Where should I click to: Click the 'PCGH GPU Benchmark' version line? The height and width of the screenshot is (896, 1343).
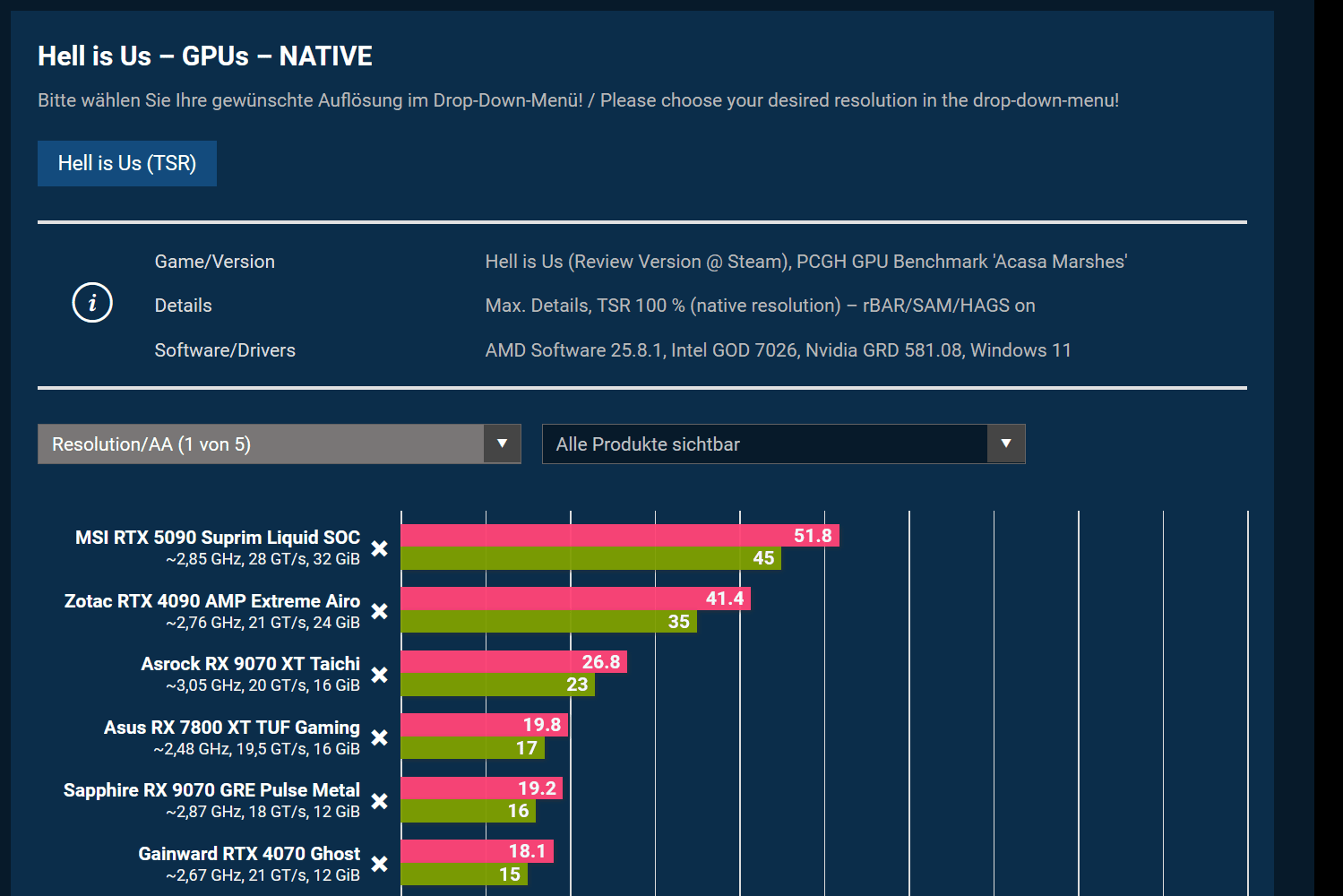coord(806,262)
